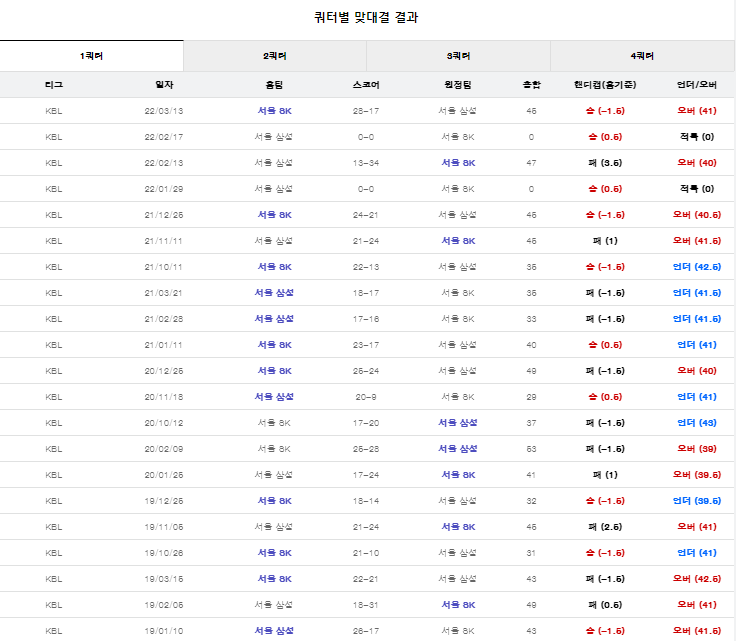Click the 0-0 score in the 22/02/17 row

click(366, 137)
